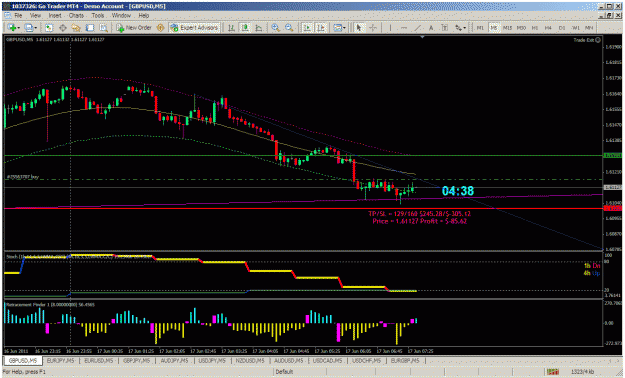Click the 04:38 candle countdown timer
Viewport: 625px width, 378px height.
458,191
